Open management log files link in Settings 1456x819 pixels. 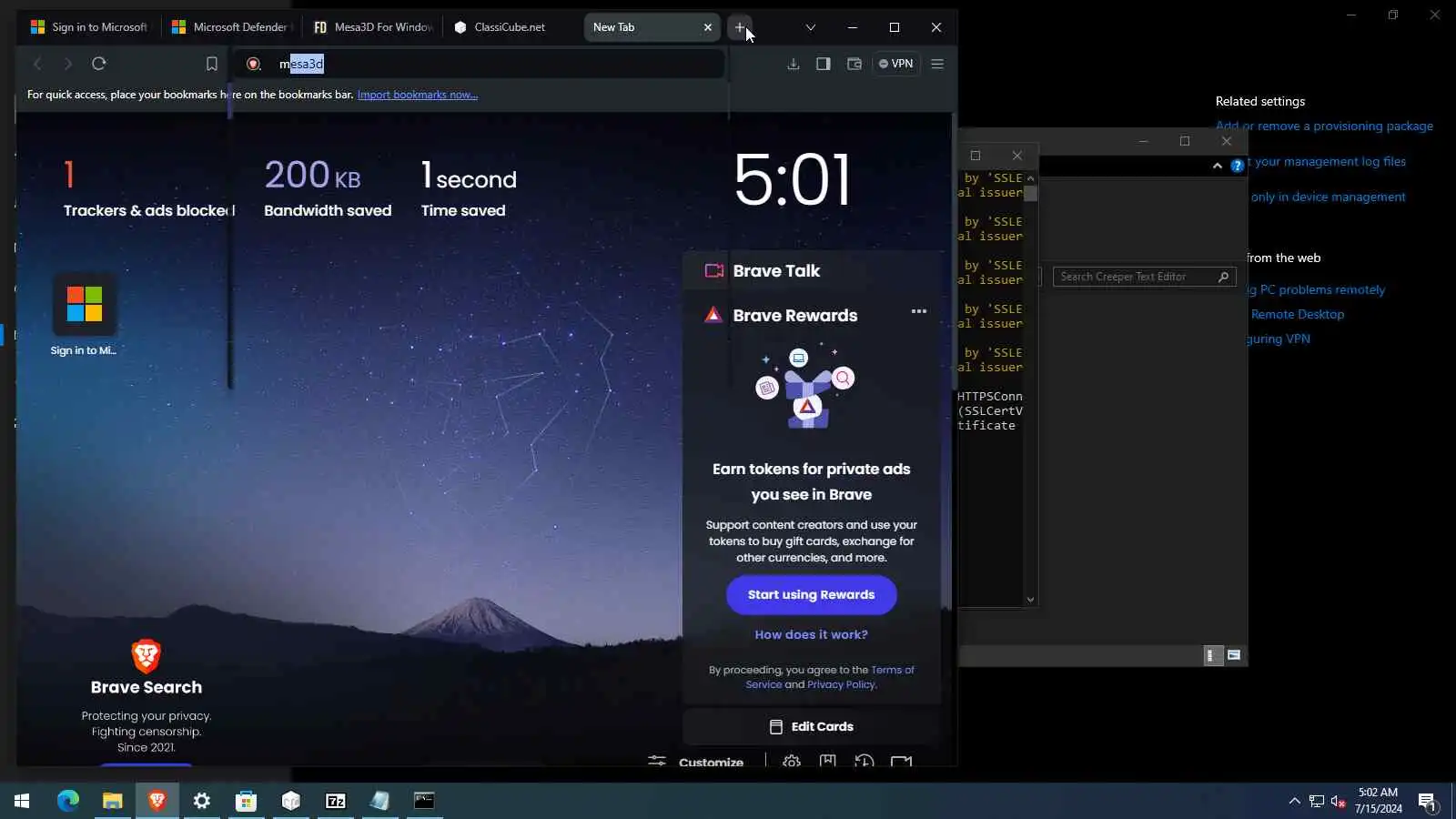pos(1328,162)
